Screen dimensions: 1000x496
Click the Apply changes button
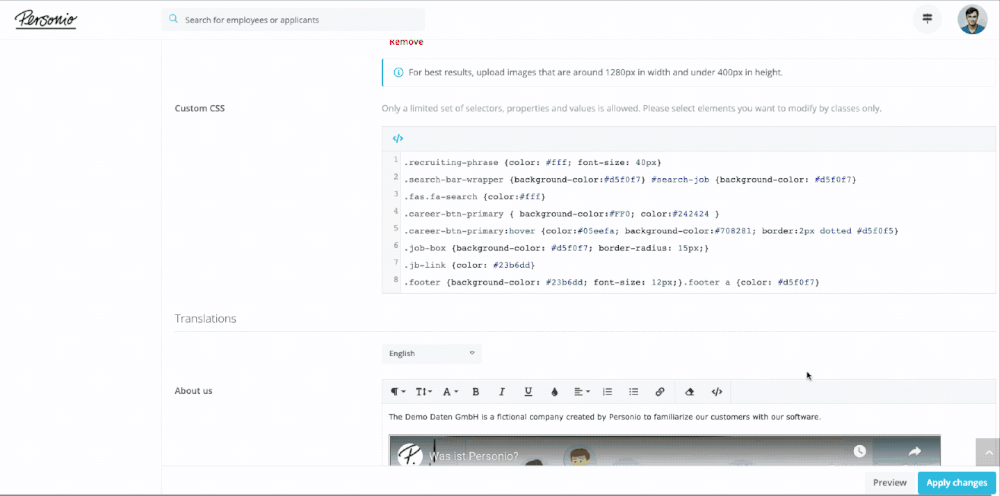tap(956, 483)
